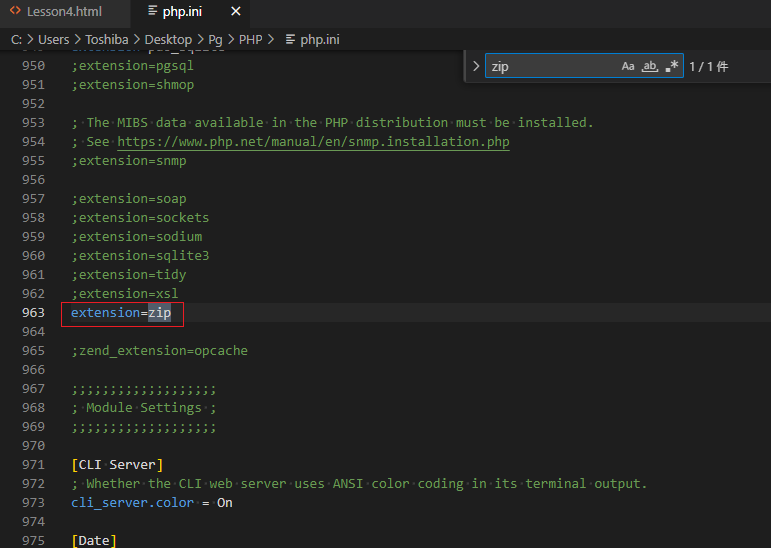Open the PHP breadcrumb folder segment

[x=251, y=39]
